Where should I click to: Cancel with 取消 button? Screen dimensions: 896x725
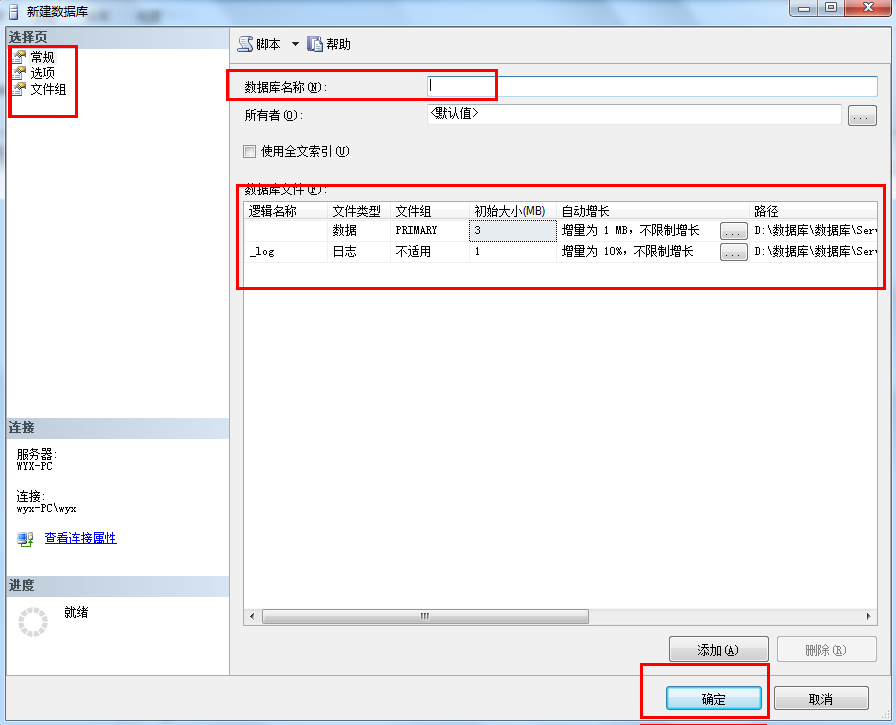(x=821, y=699)
